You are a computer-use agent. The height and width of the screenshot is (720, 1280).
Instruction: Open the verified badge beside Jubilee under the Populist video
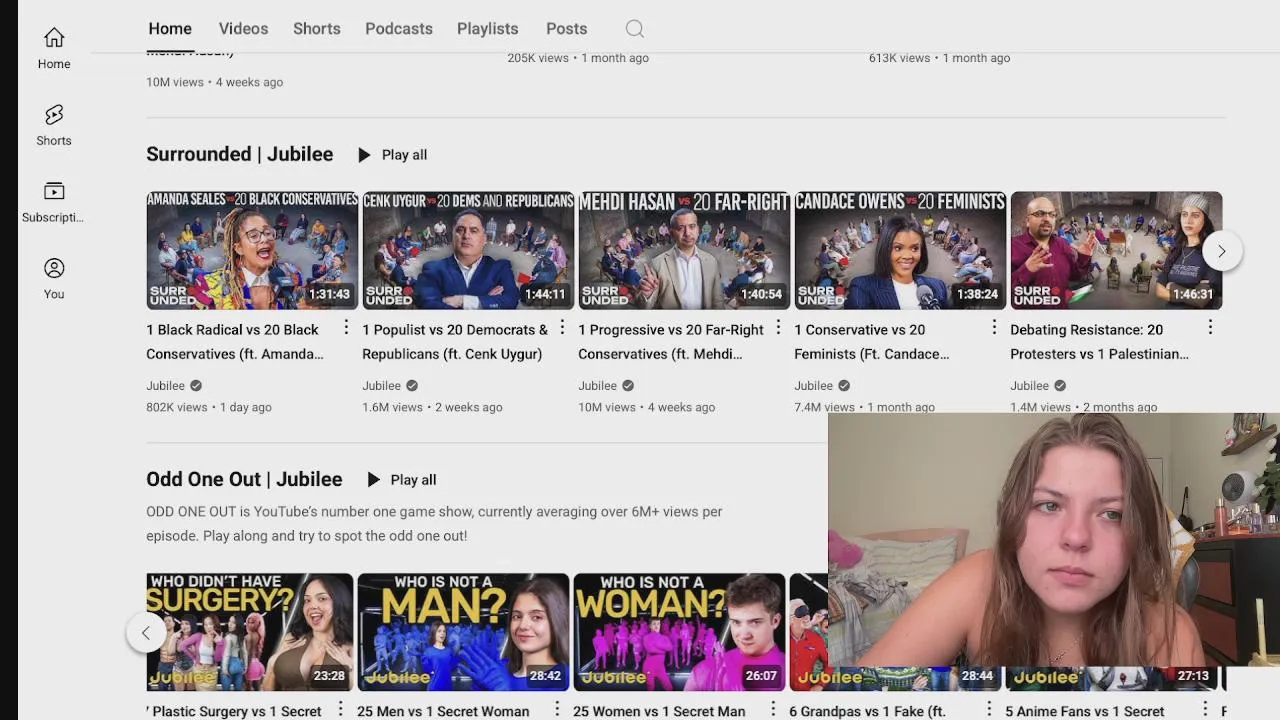coord(412,386)
